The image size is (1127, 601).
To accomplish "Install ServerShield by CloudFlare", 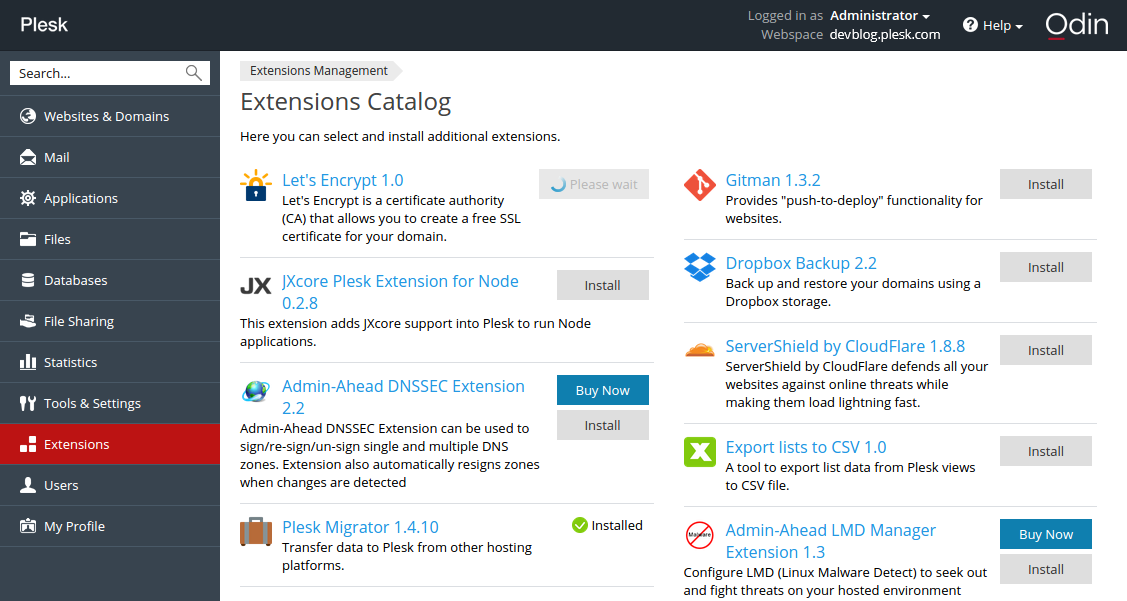I will [x=1045, y=350].
